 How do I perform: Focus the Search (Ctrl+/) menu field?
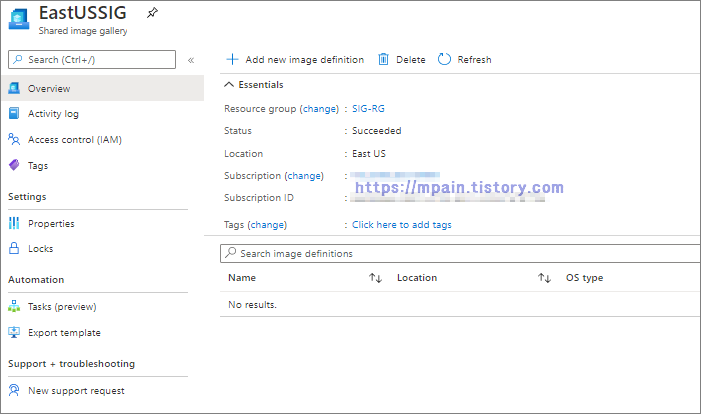pyautogui.click(x=92, y=59)
